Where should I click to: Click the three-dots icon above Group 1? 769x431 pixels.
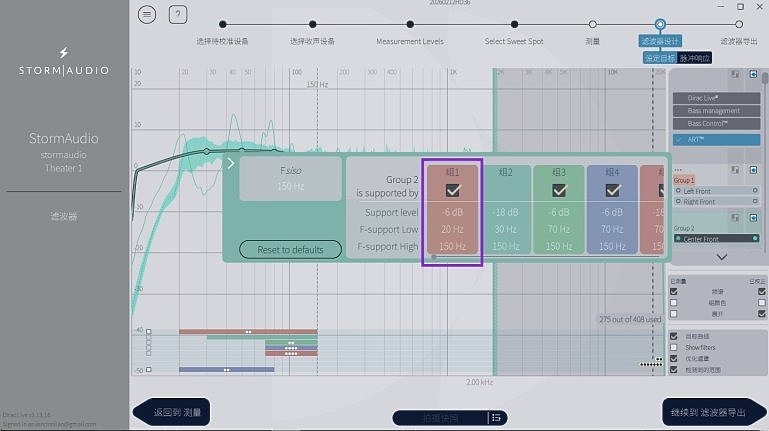pos(678,170)
